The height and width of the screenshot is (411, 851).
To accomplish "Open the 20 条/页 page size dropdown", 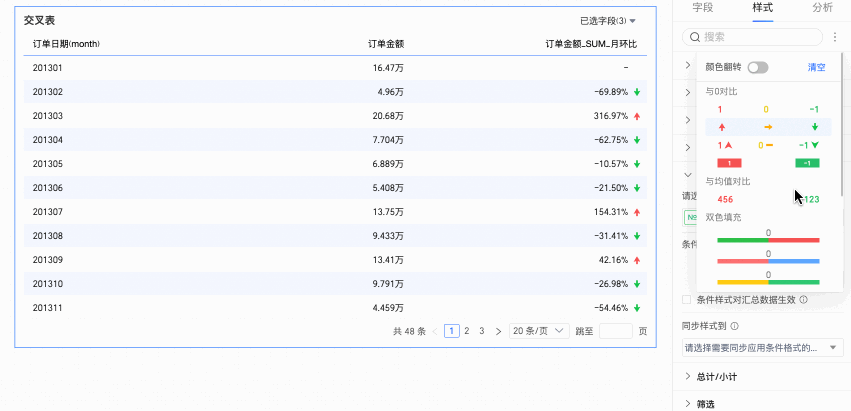I will click(539, 331).
